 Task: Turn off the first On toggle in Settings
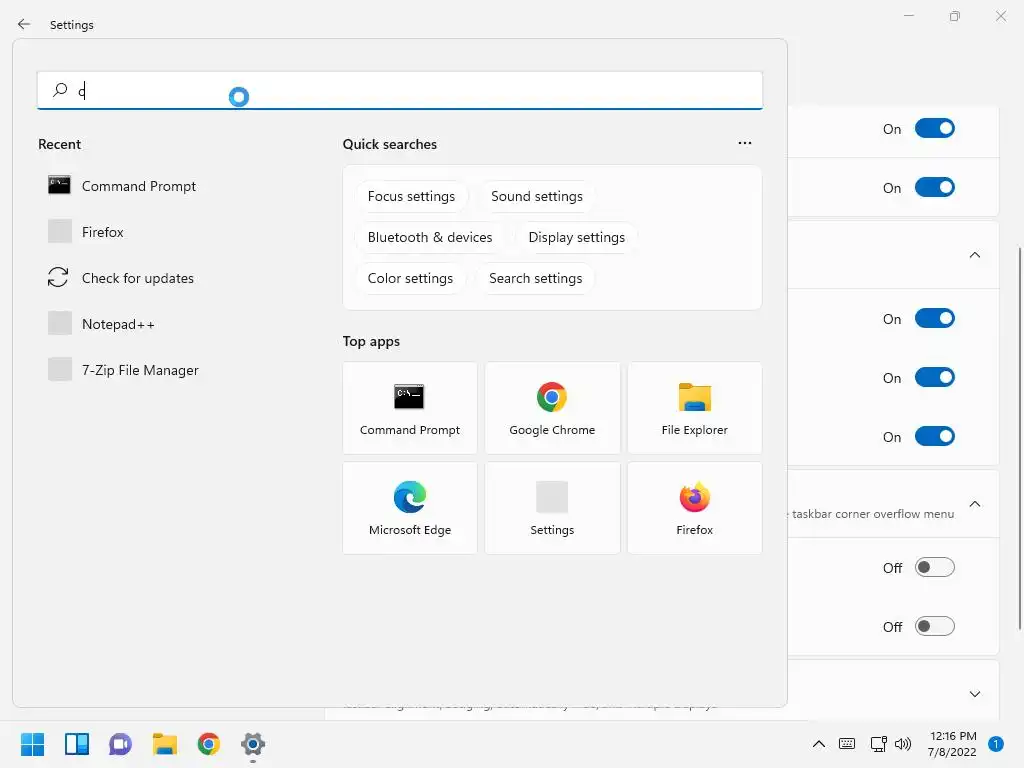(935, 129)
